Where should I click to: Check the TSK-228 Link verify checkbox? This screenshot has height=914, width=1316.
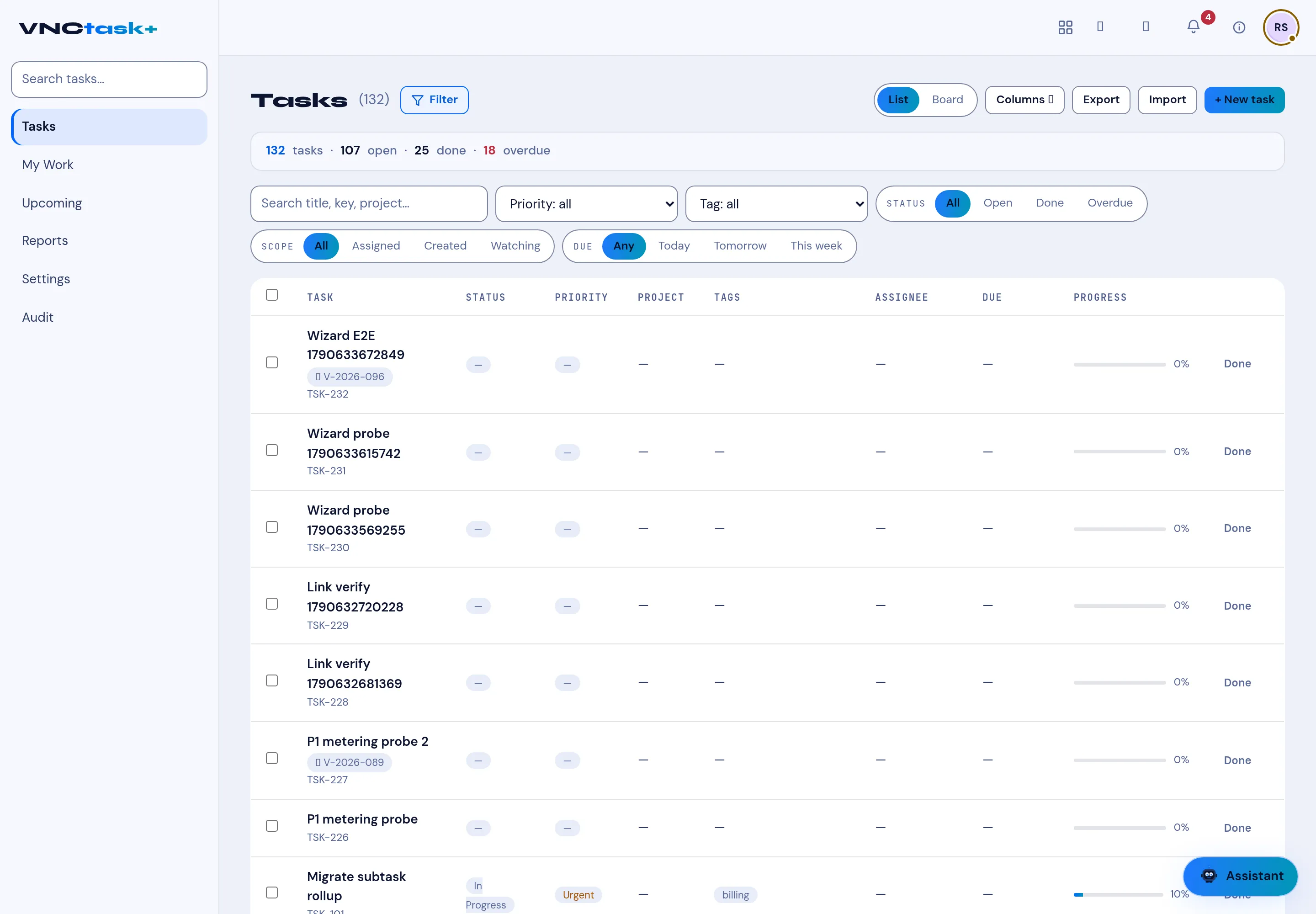click(x=272, y=681)
